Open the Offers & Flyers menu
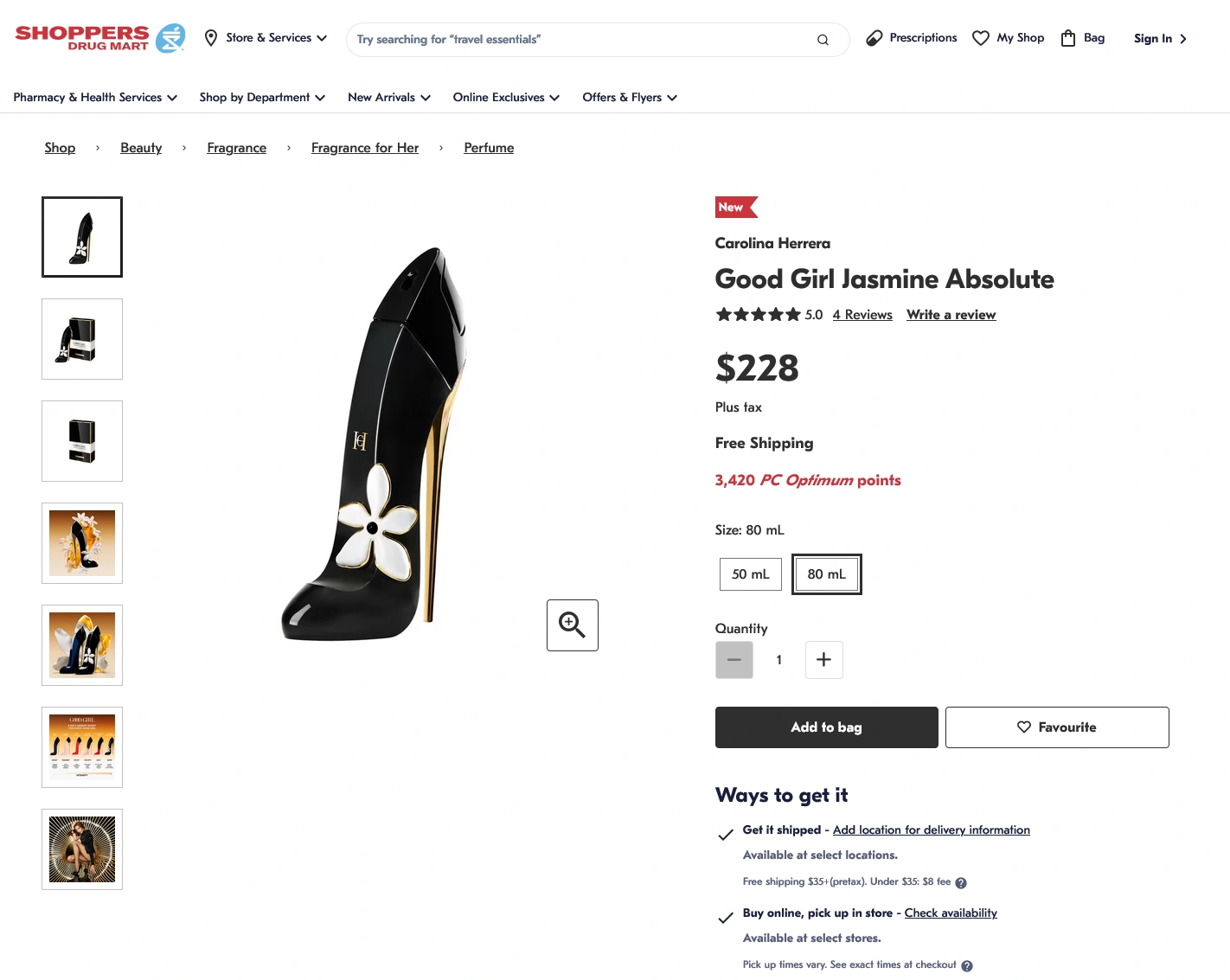The image size is (1230, 980). 629,98
